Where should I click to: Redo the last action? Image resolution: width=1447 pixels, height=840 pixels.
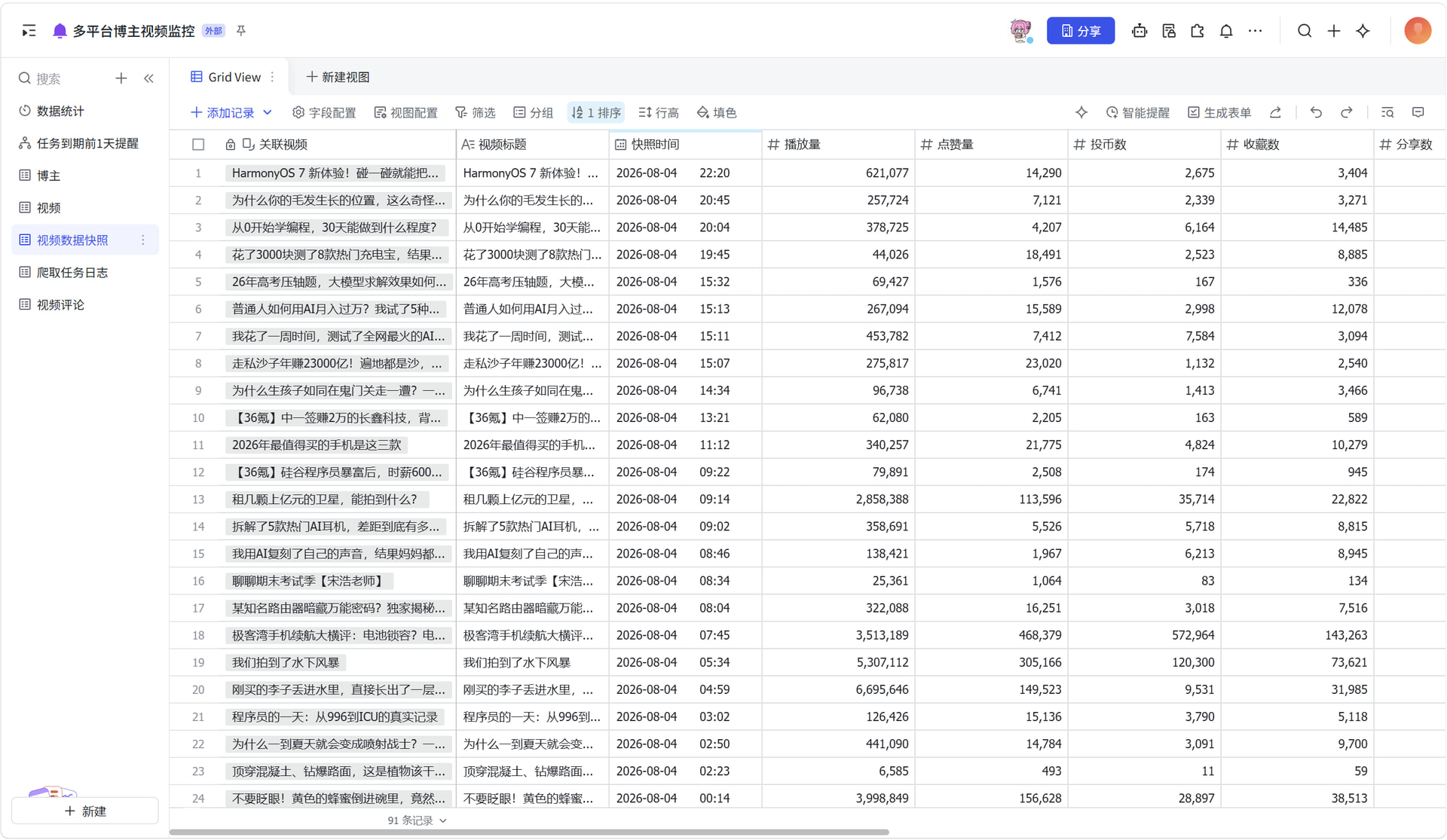pos(1347,112)
